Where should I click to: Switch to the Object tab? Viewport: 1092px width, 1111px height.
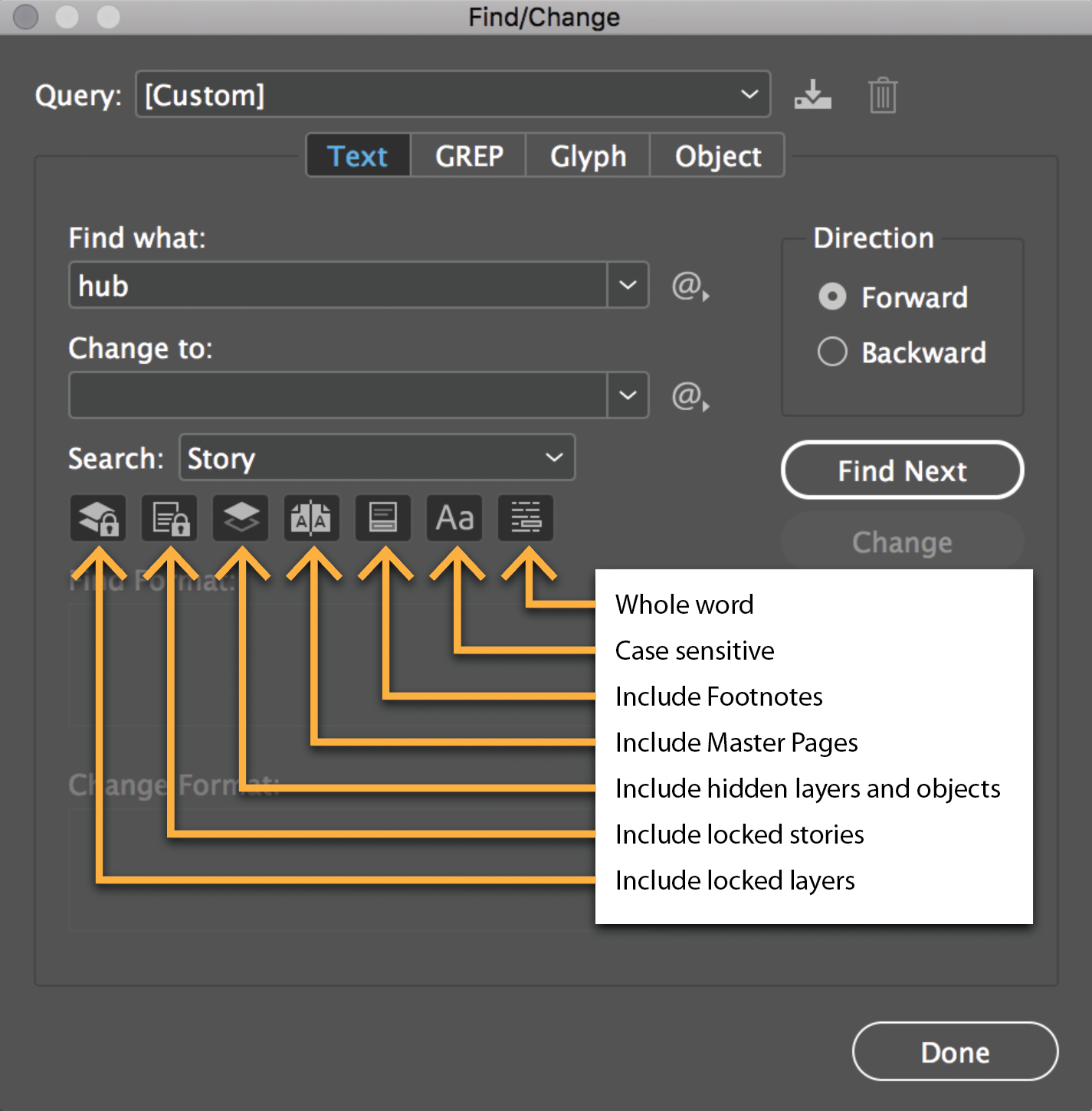(x=718, y=156)
